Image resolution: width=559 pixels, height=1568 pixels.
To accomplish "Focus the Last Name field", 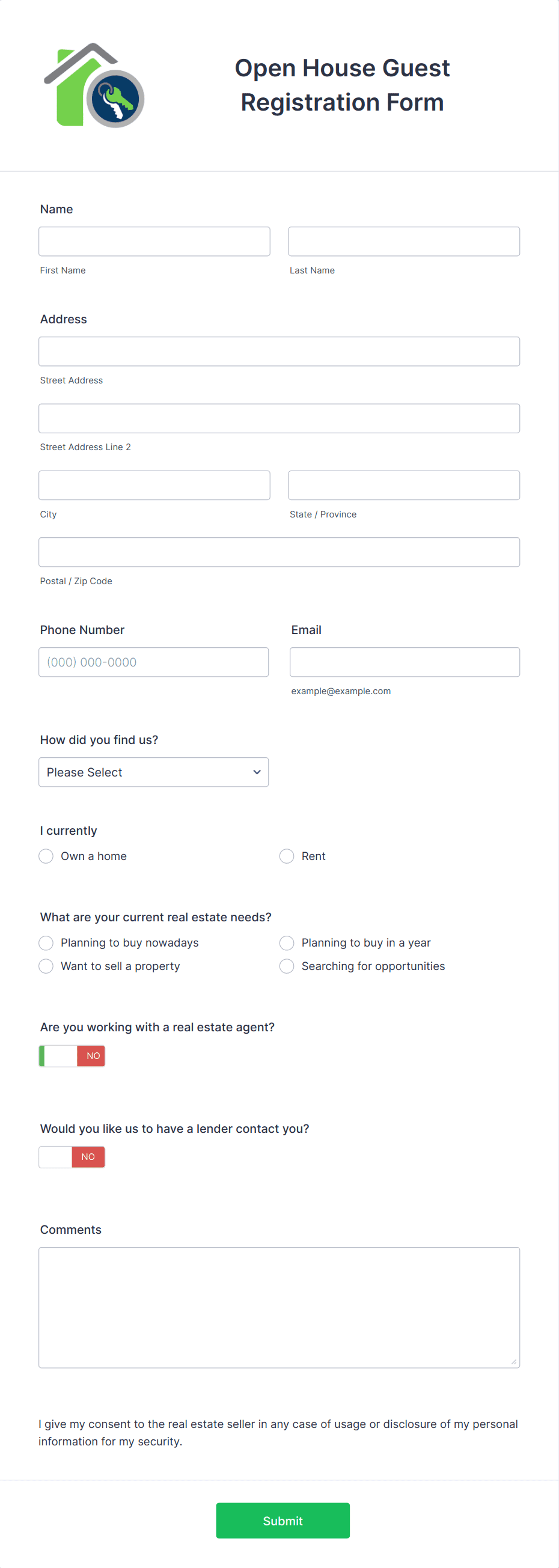I will pos(404,242).
